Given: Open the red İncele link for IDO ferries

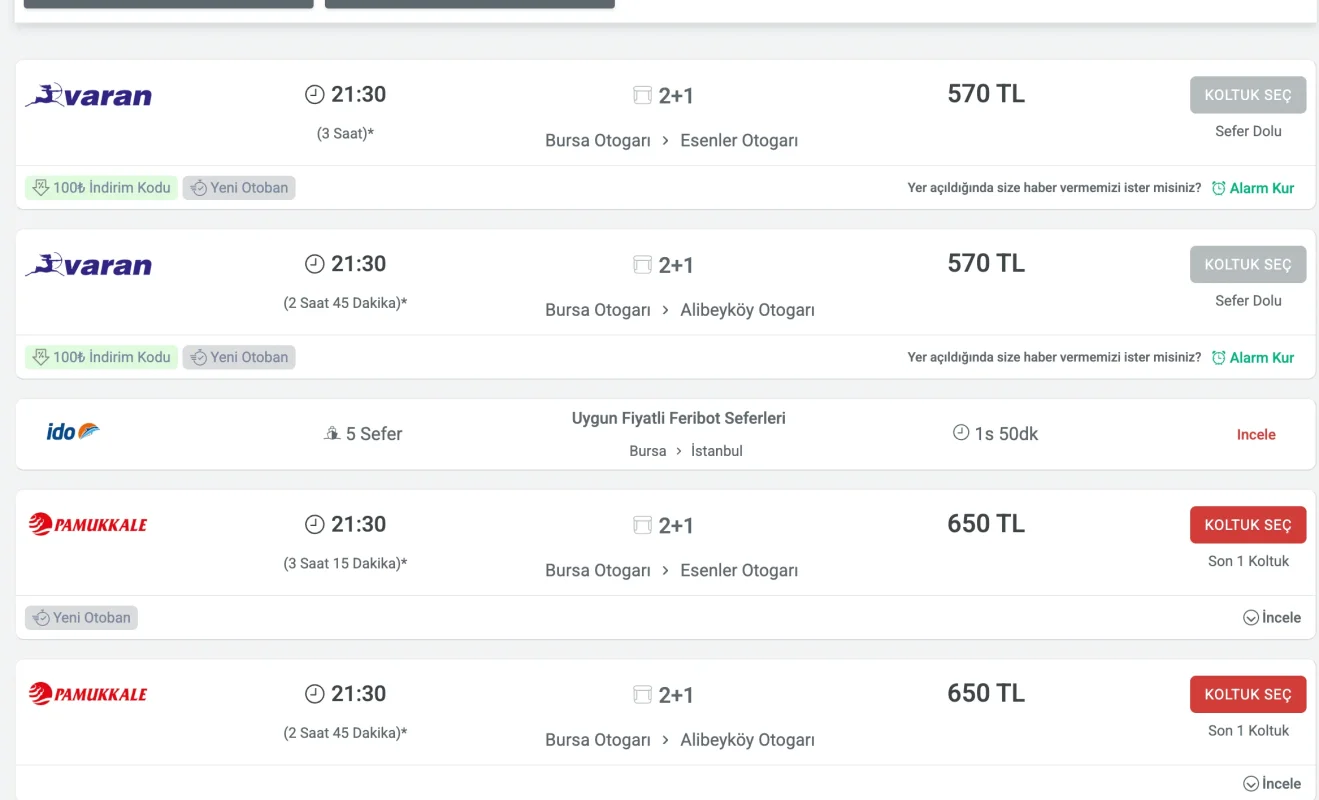Looking at the screenshot, I should [1256, 435].
